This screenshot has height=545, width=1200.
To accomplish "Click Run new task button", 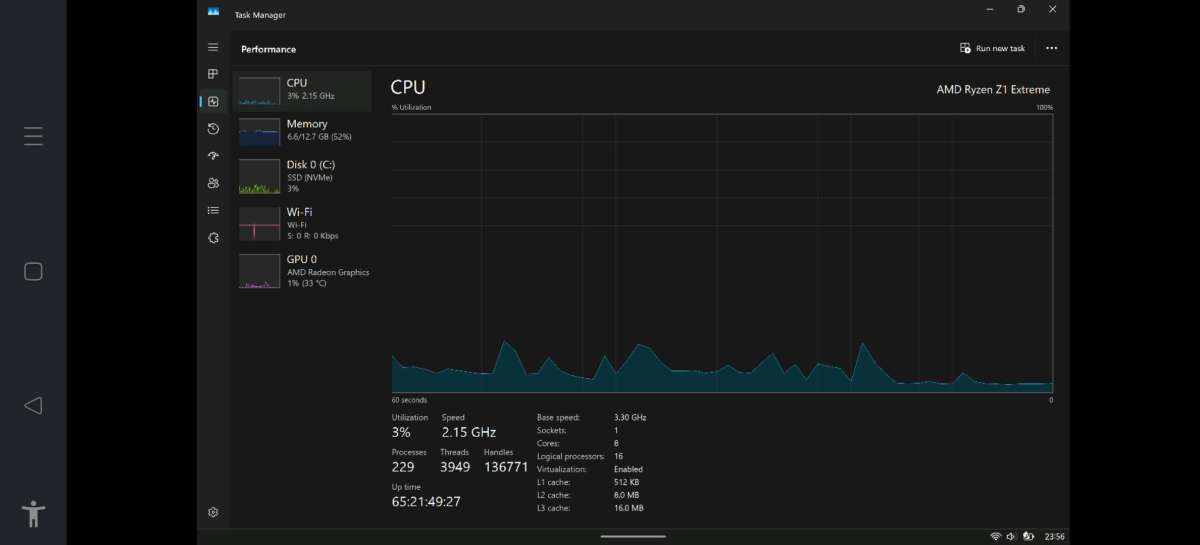I will click(x=992, y=48).
